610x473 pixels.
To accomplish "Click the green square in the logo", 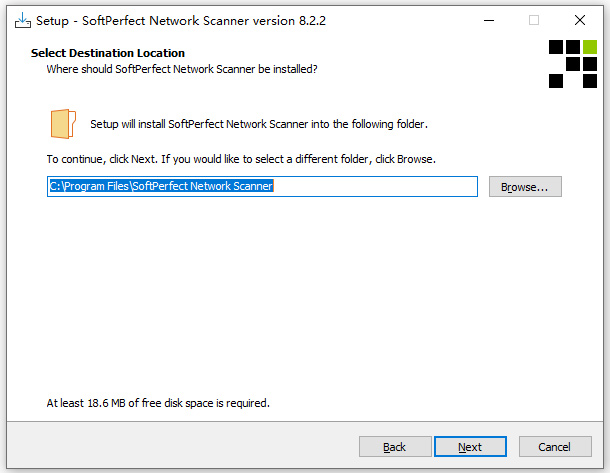I will click(590, 46).
